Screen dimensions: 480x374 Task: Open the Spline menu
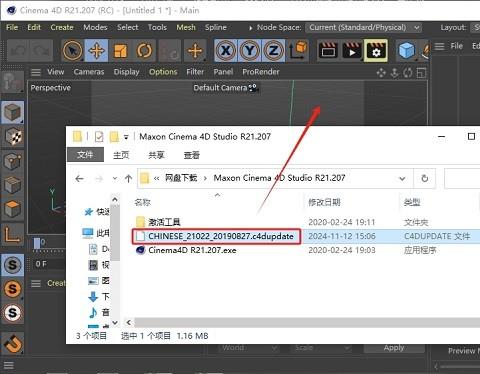216,27
